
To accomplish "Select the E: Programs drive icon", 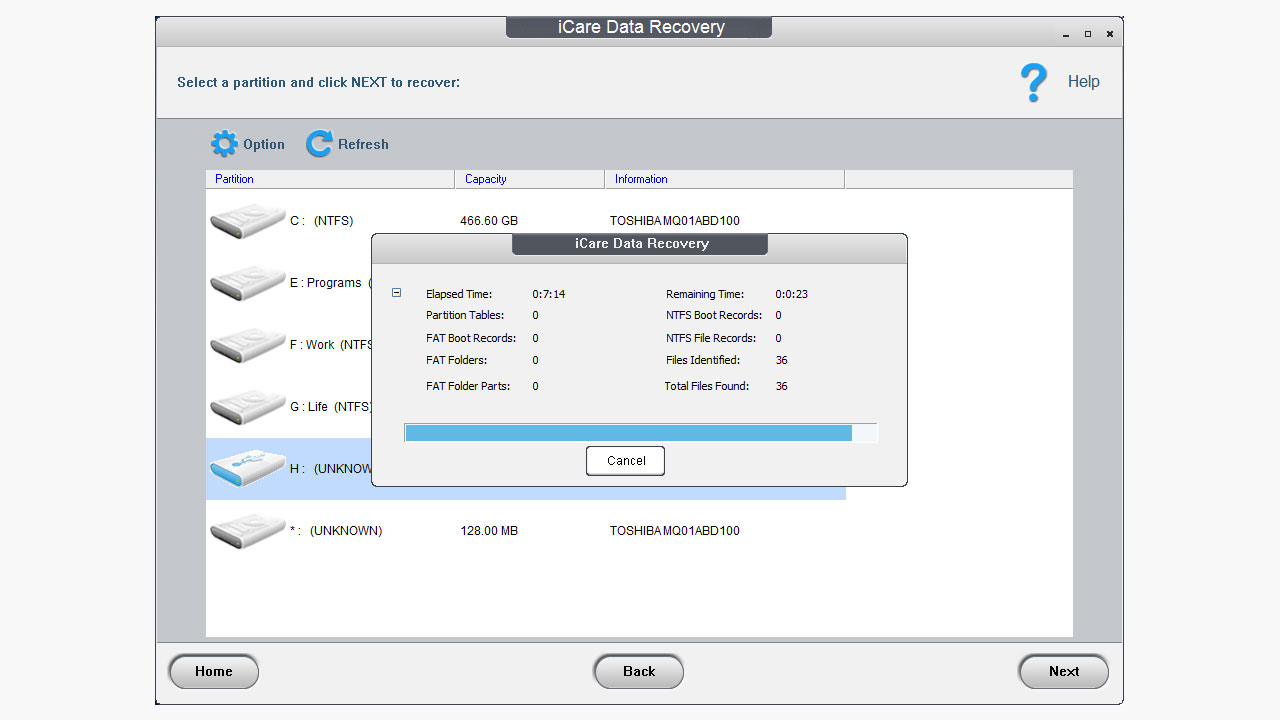I will tap(248, 283).
